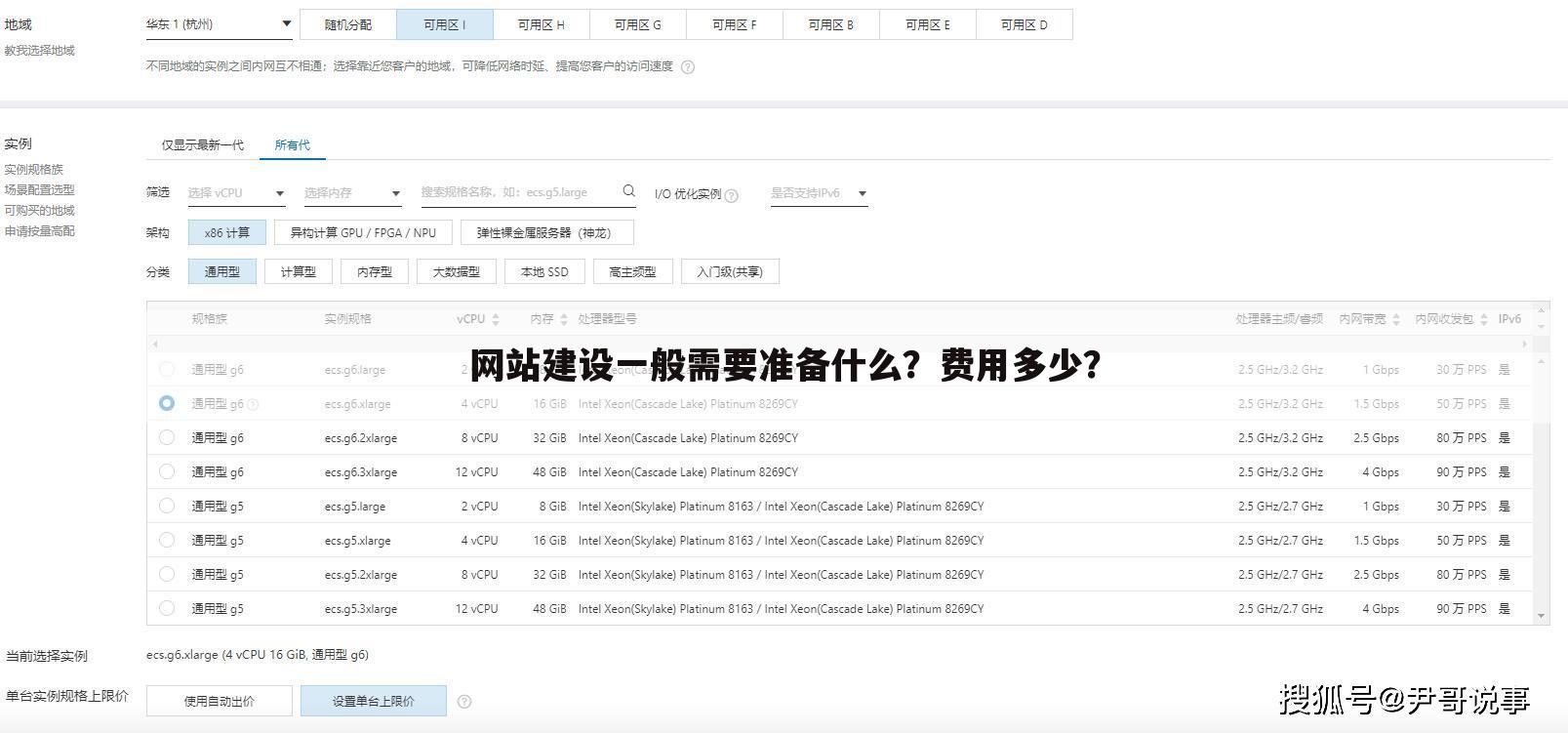Click the table horizontal scrollbar track
This screenshot has width=1568, height=733.
(839, 344)
